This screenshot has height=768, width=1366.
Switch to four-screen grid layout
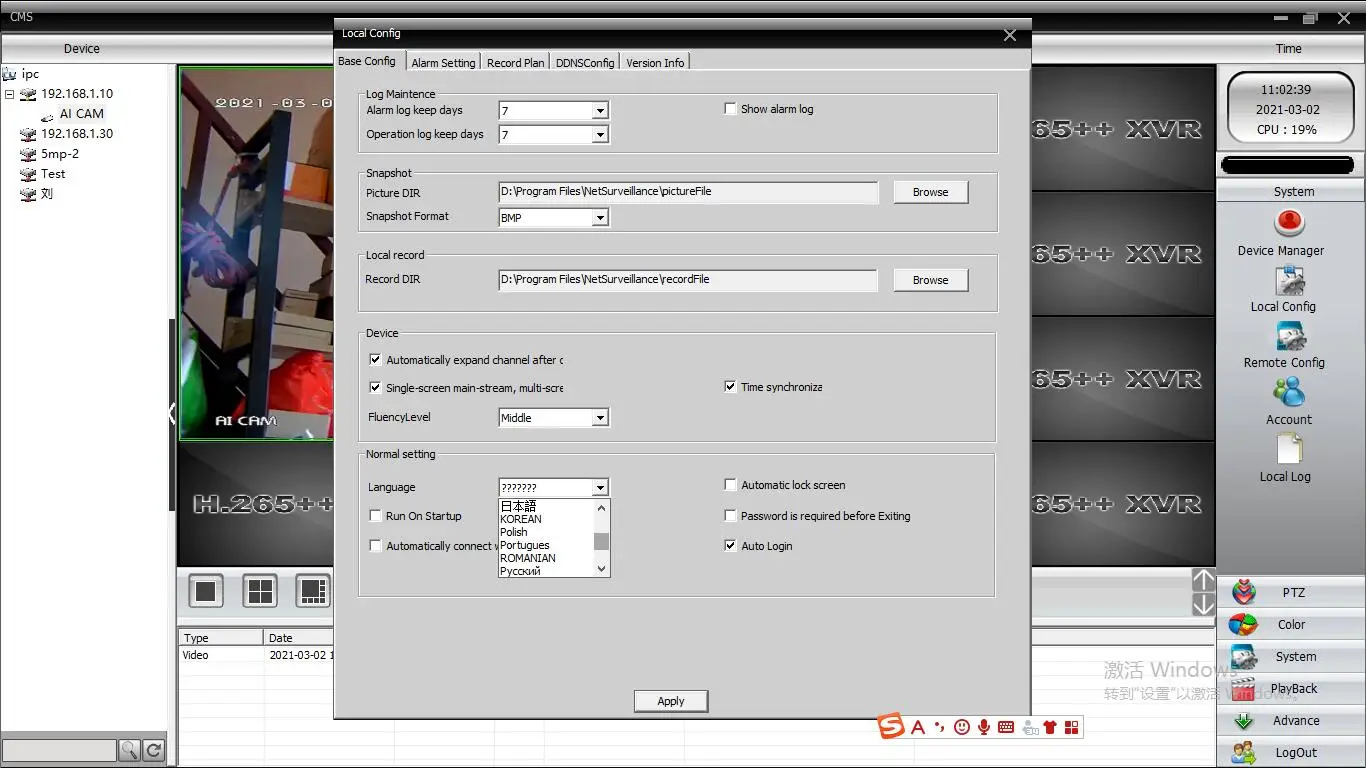pos(260,591)
